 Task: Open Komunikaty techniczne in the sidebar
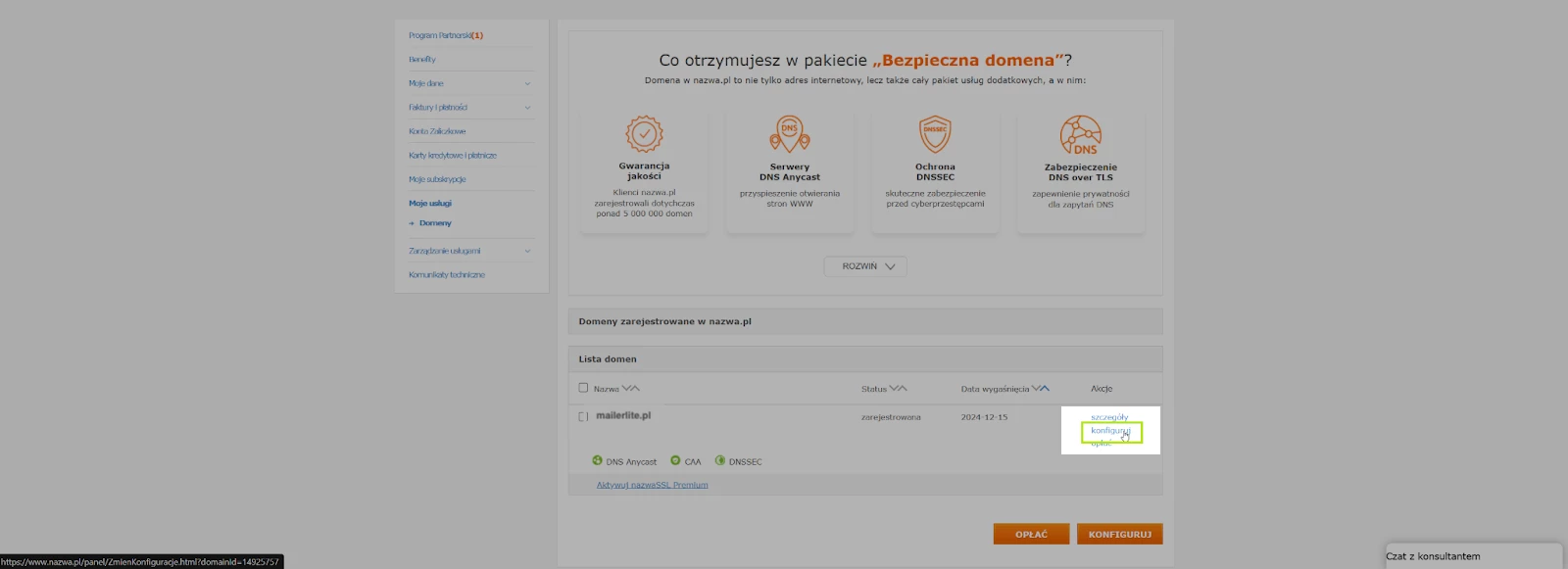(x=447, y=275)
